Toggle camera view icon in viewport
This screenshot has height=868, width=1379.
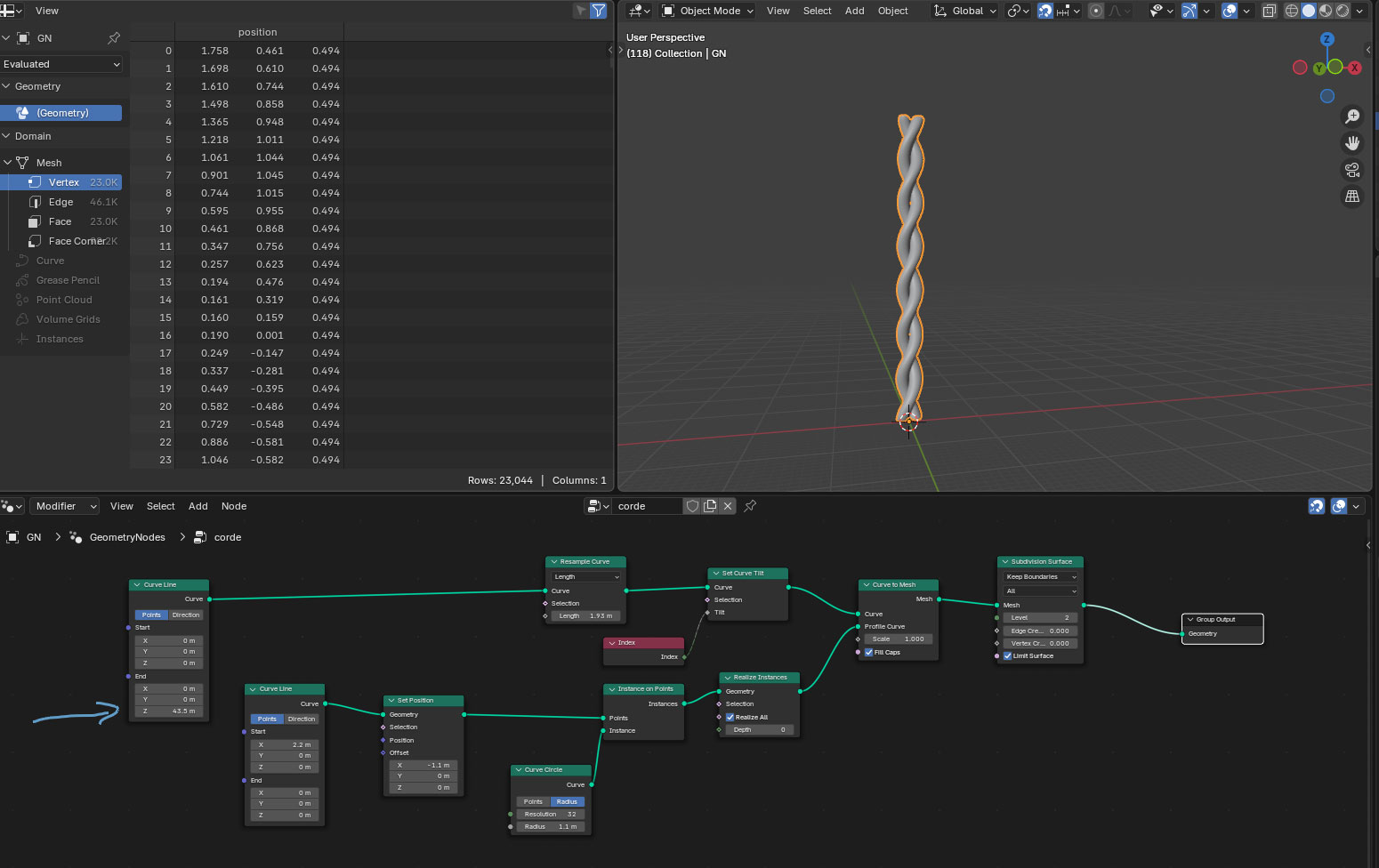point(1352,170)
